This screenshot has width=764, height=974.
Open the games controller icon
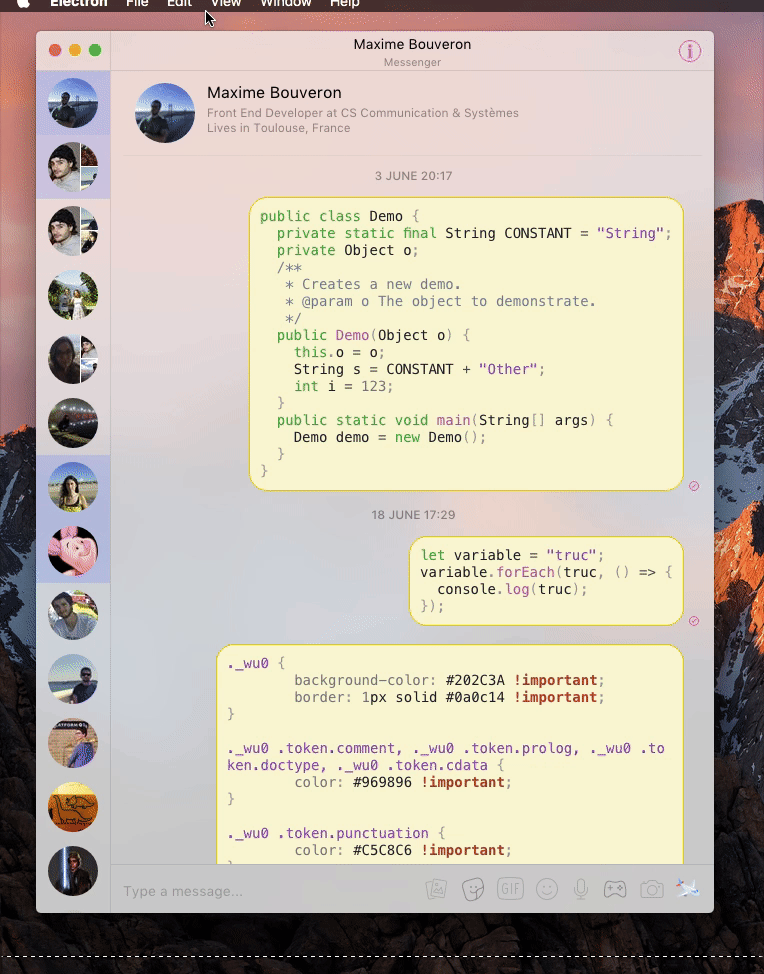[615, 890]
